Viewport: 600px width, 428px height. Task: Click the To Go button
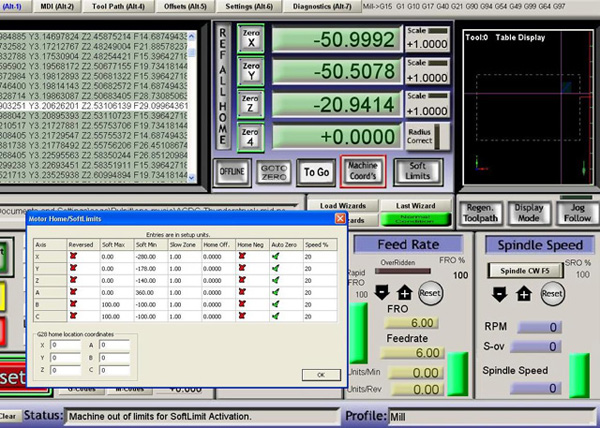(316, 172)
